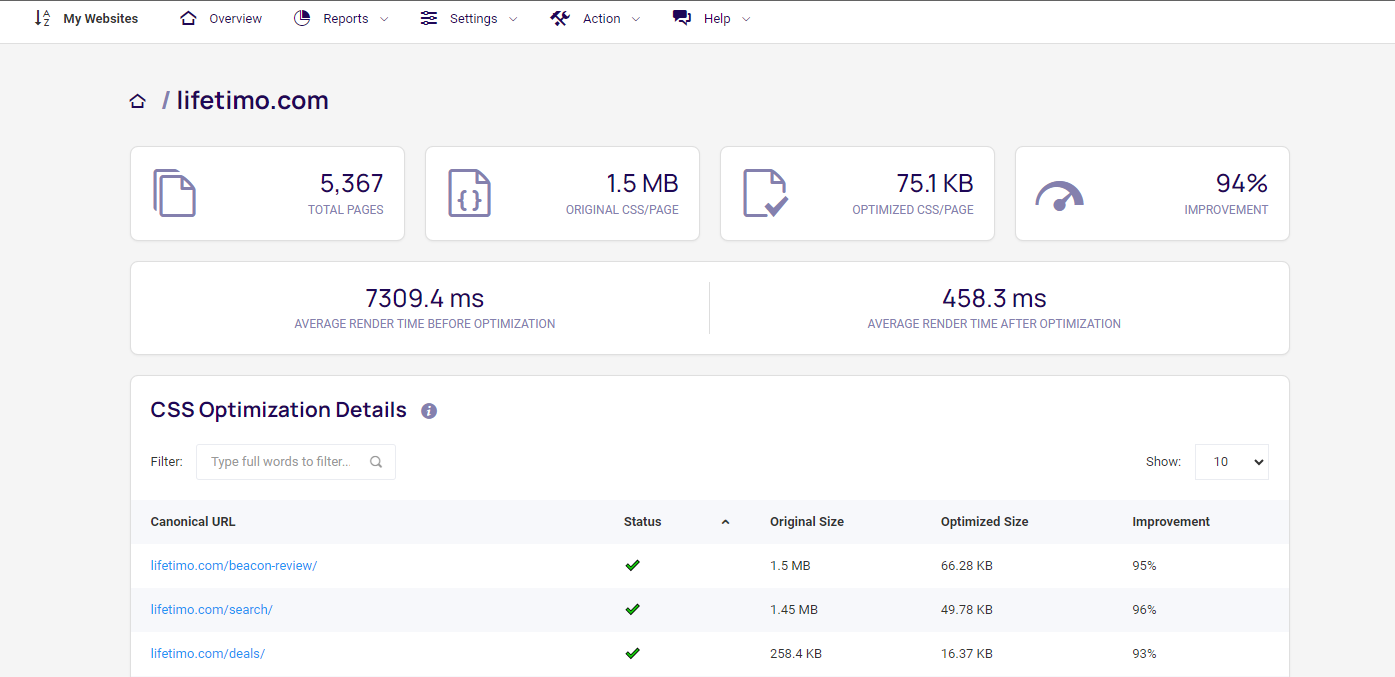Screen dimensions: 1395x677
Task: Click the Action wrench icon
Action: point(560,17)
